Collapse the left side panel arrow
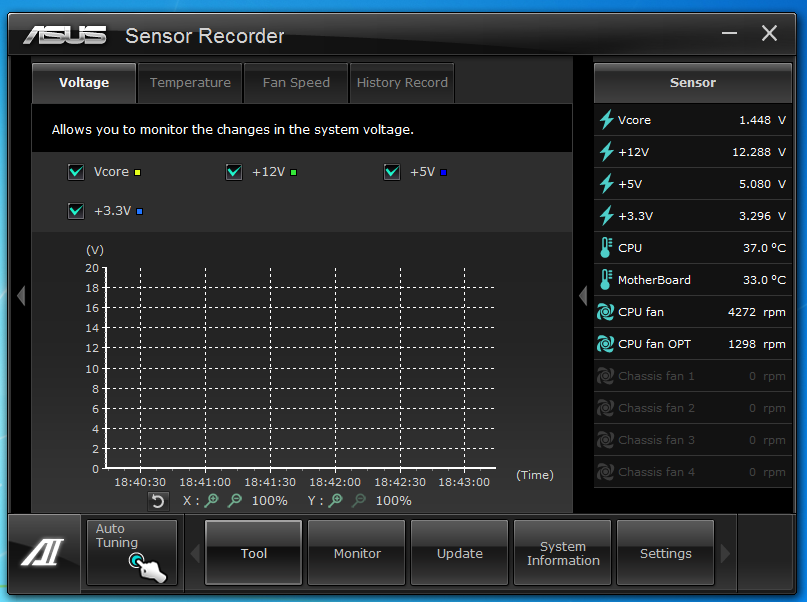This screenshot has height=602, width=807. (x=21, y=296)
